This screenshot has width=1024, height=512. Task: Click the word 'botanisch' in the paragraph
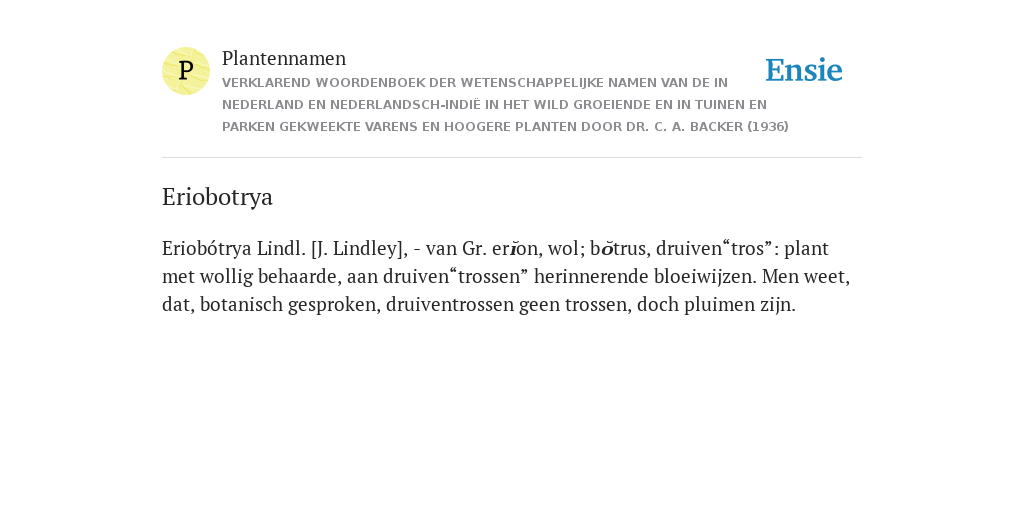241,305
